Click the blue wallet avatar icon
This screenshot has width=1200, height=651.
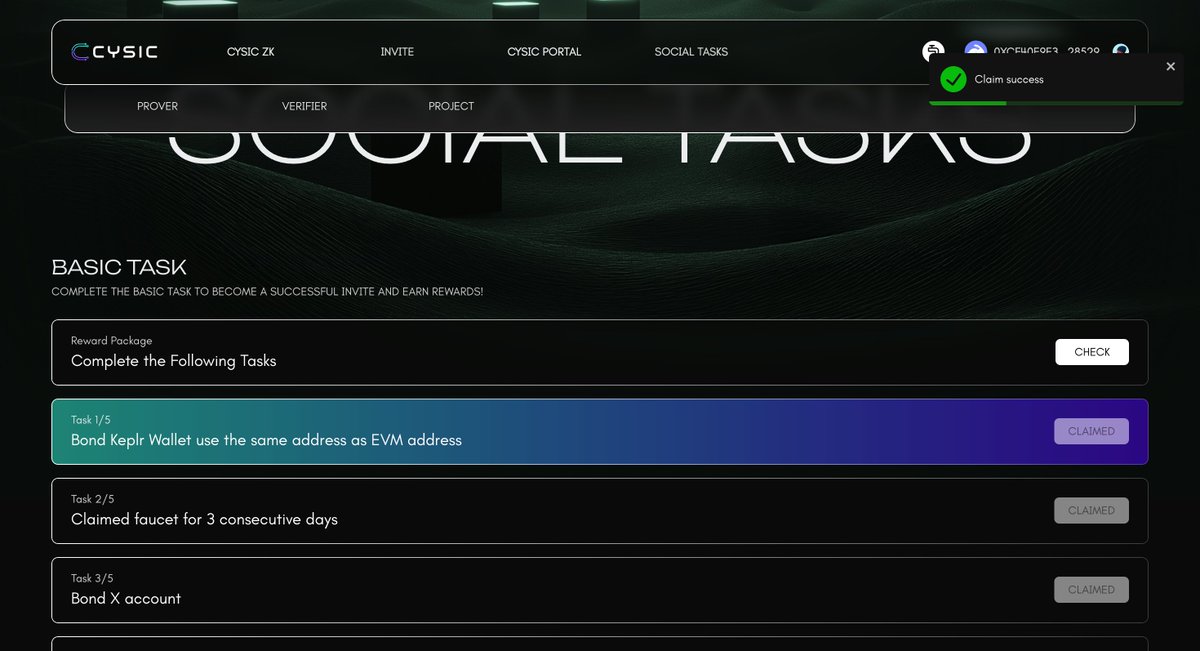(975, 51)
